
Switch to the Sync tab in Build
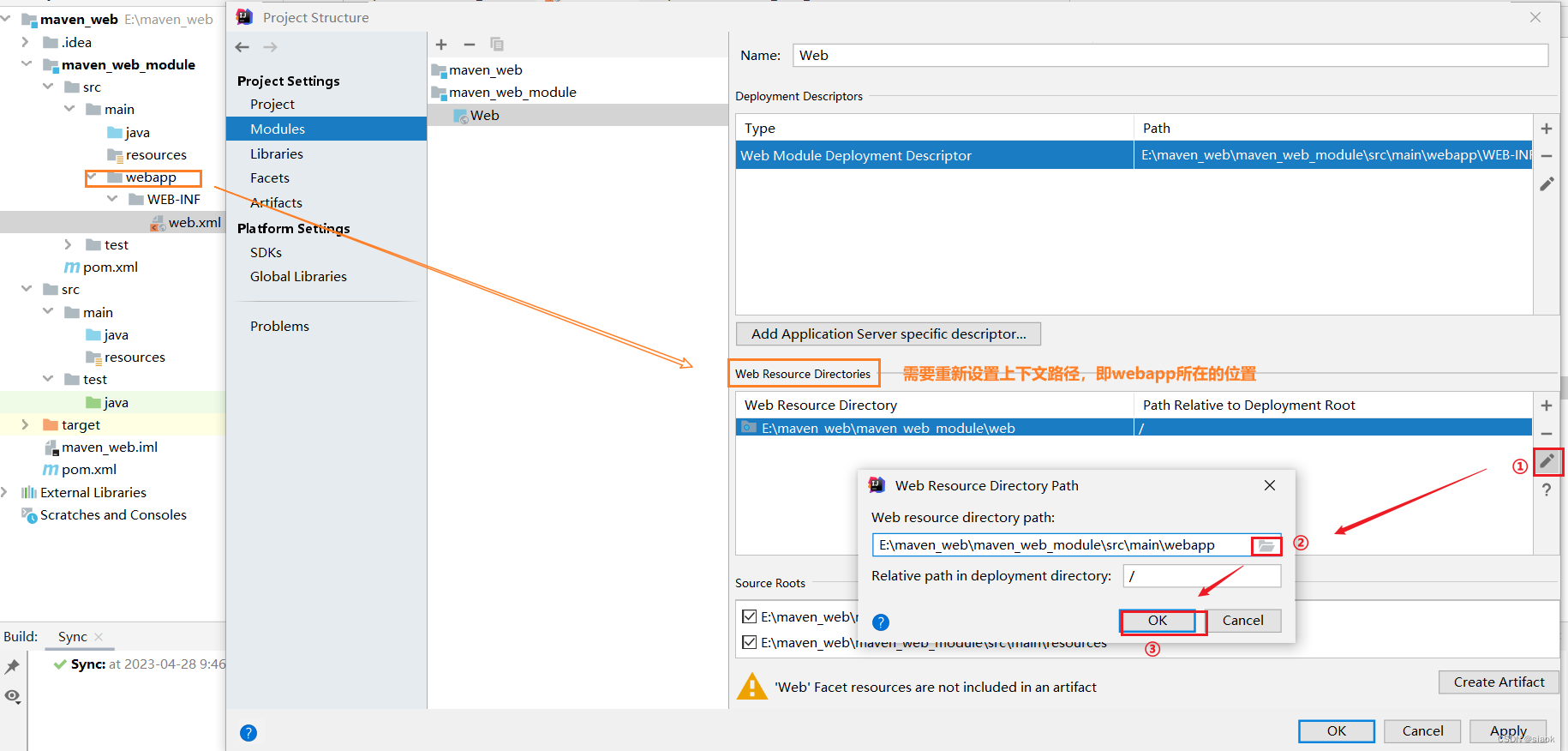pyautogui.click(x=73, y=637)
